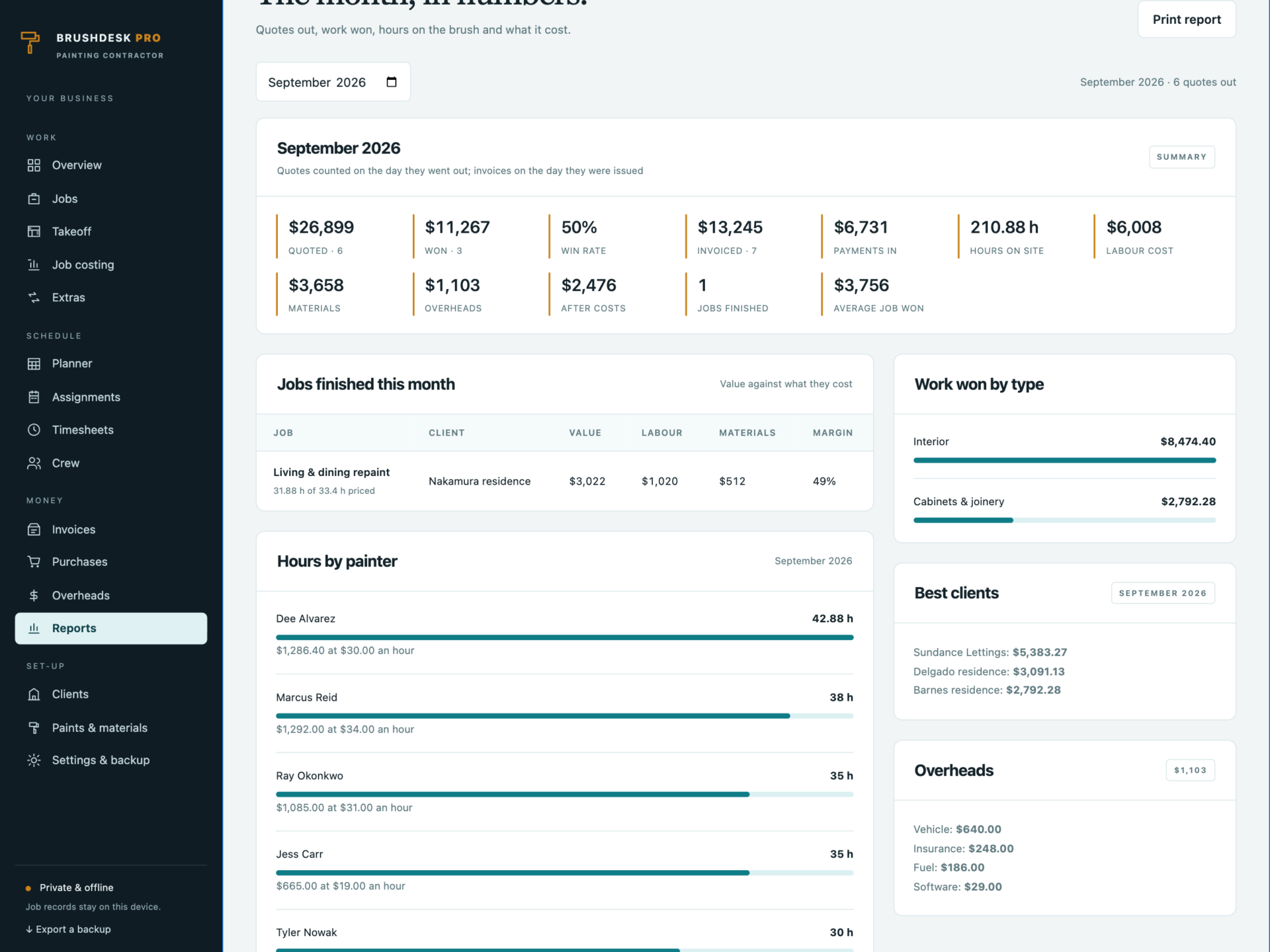Click the Print report button
1270x952 pixels.
click(1187, 19)
